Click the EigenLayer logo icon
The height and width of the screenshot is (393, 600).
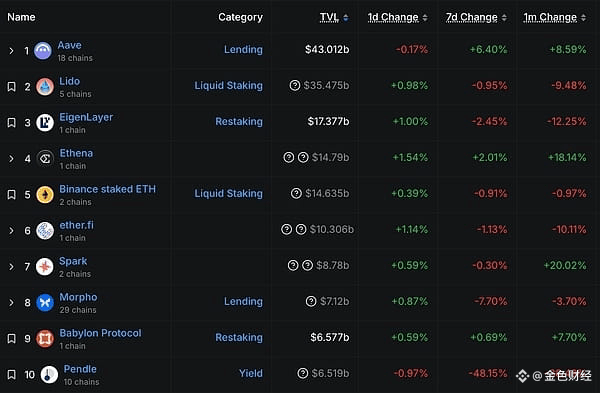tap(45, 123)
